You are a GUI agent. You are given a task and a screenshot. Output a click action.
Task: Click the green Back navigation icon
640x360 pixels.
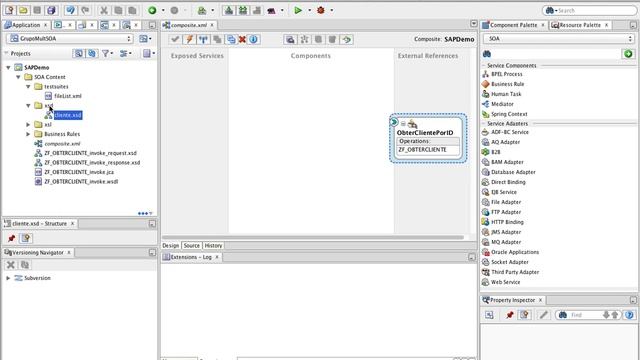point(152,10)
